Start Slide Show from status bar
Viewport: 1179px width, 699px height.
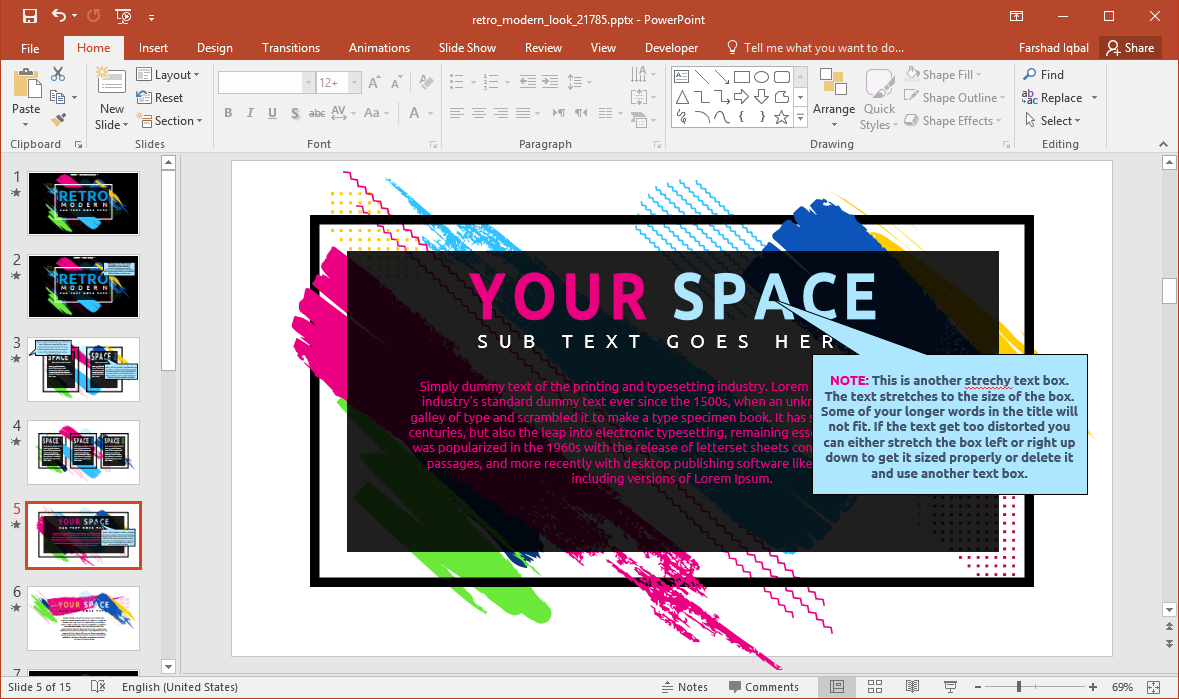(950, 686)
